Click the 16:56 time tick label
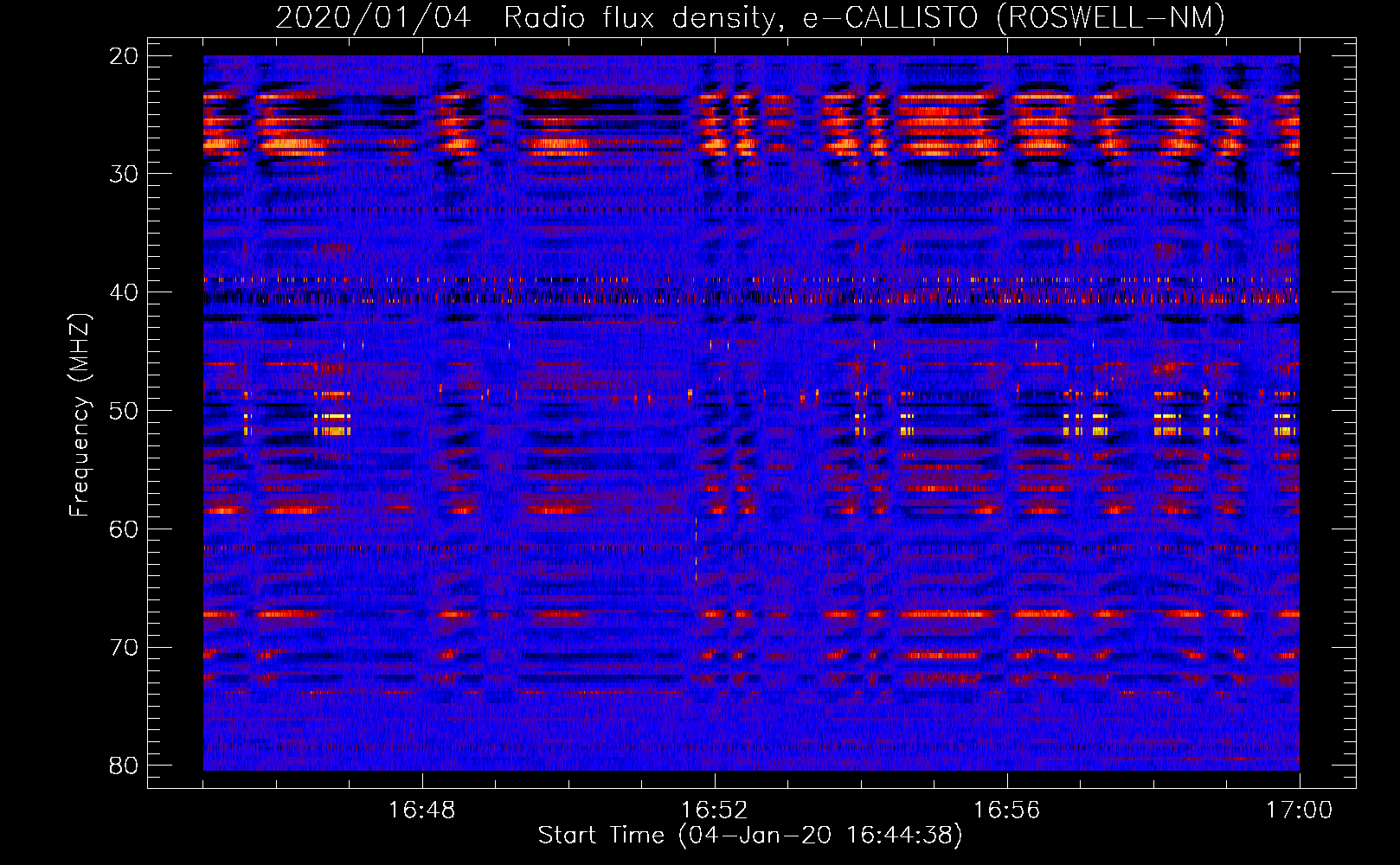This screenshot has height=865, width=1400. coord(1007,811)
